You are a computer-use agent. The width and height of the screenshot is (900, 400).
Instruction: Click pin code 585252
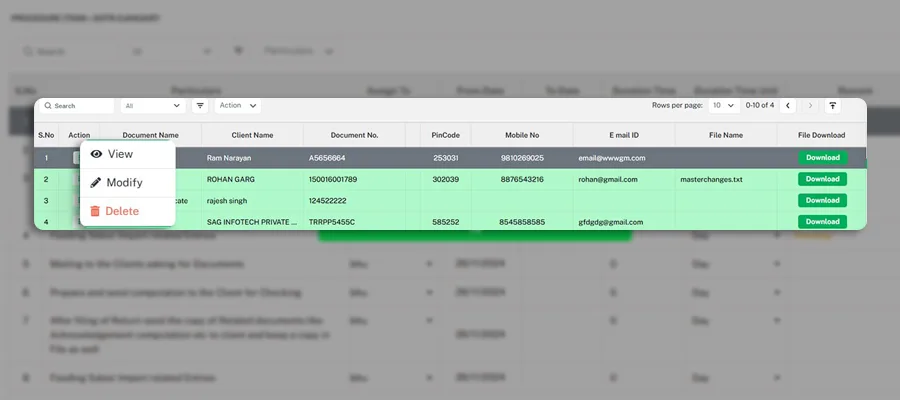[446, 222]
